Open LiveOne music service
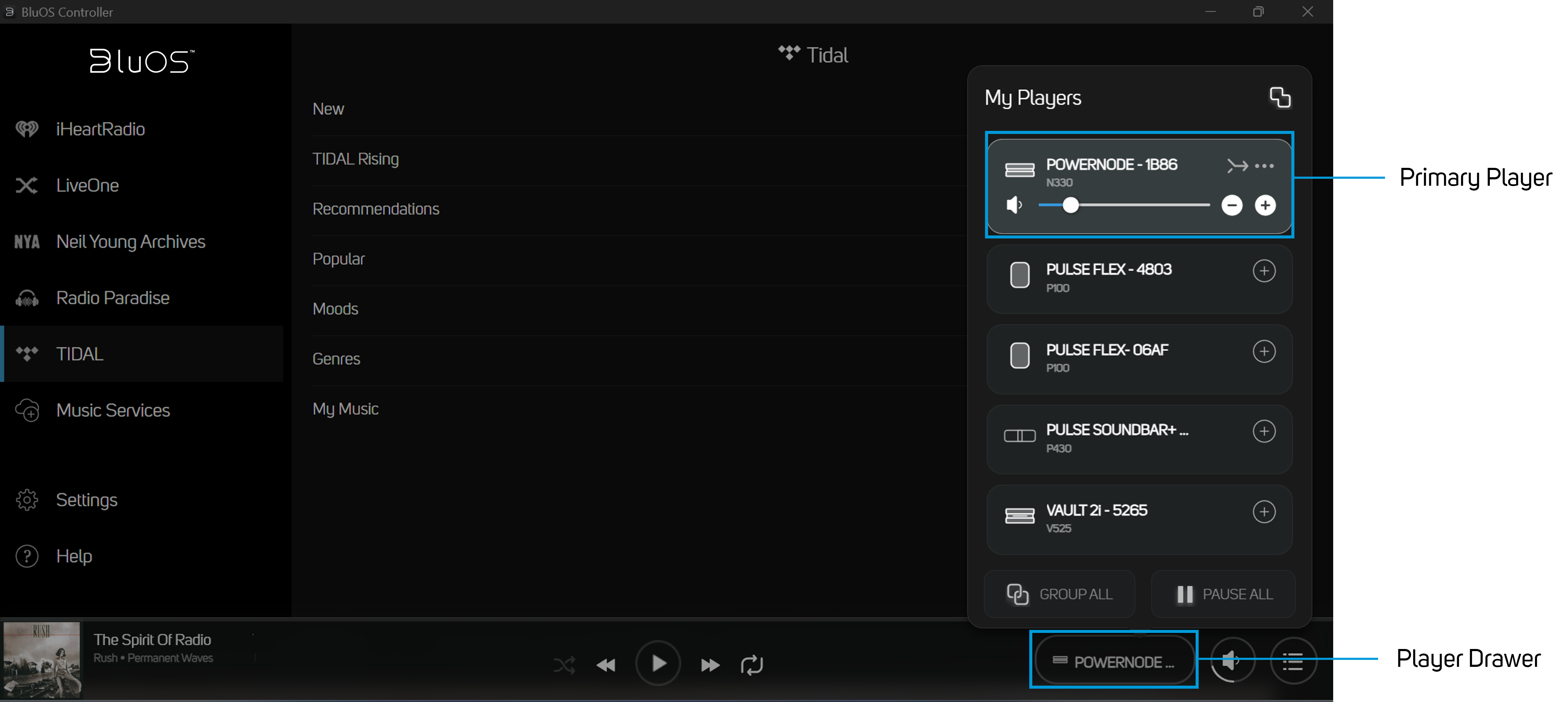The height and width of the screenshot is (702, 1568). 141,185
